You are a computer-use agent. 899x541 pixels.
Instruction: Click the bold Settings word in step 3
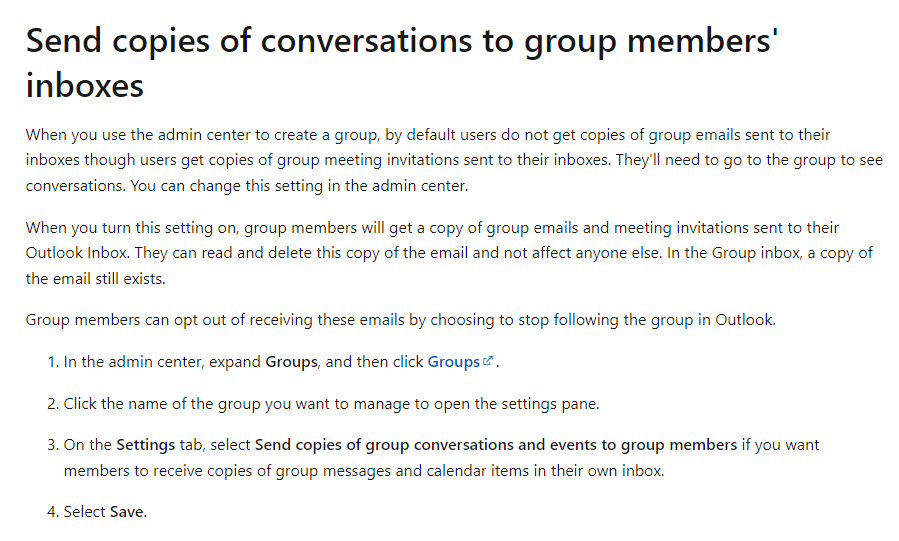[x=146, y=445]
